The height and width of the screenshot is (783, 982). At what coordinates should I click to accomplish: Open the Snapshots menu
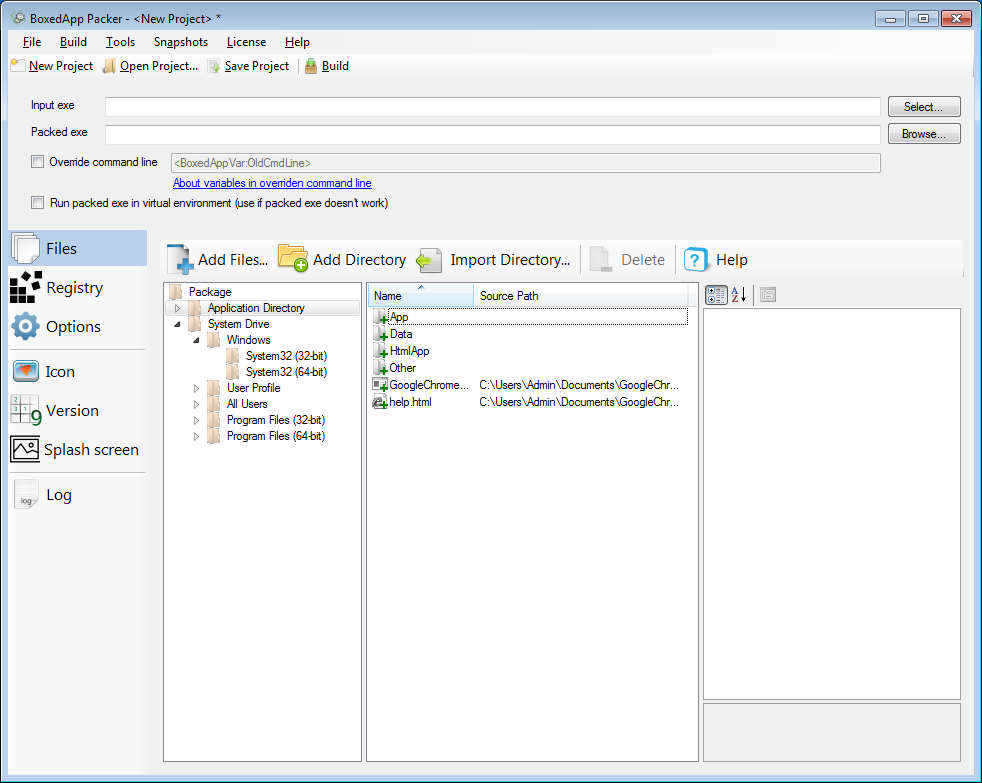pos(180,42)
